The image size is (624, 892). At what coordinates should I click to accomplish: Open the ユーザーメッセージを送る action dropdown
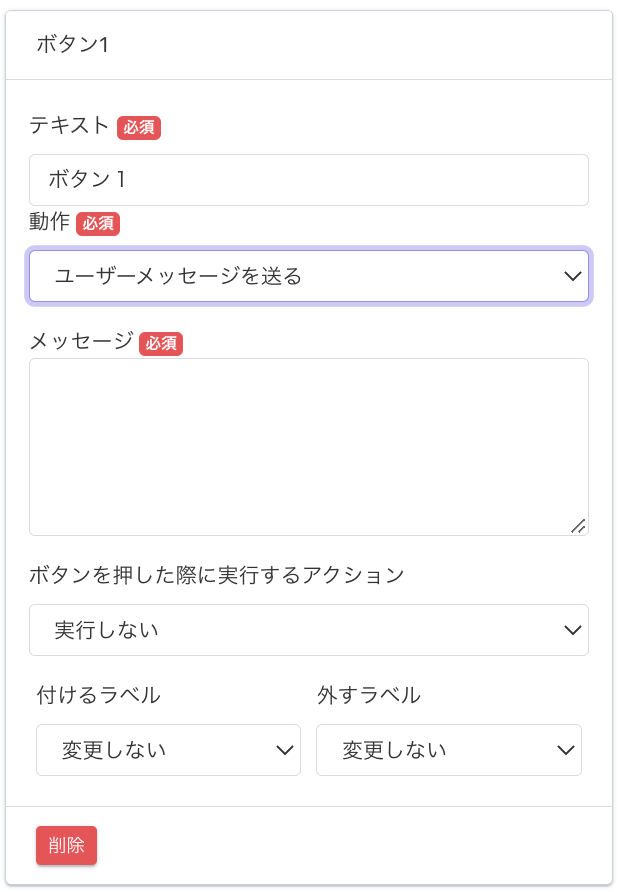[x=309, y=276]
